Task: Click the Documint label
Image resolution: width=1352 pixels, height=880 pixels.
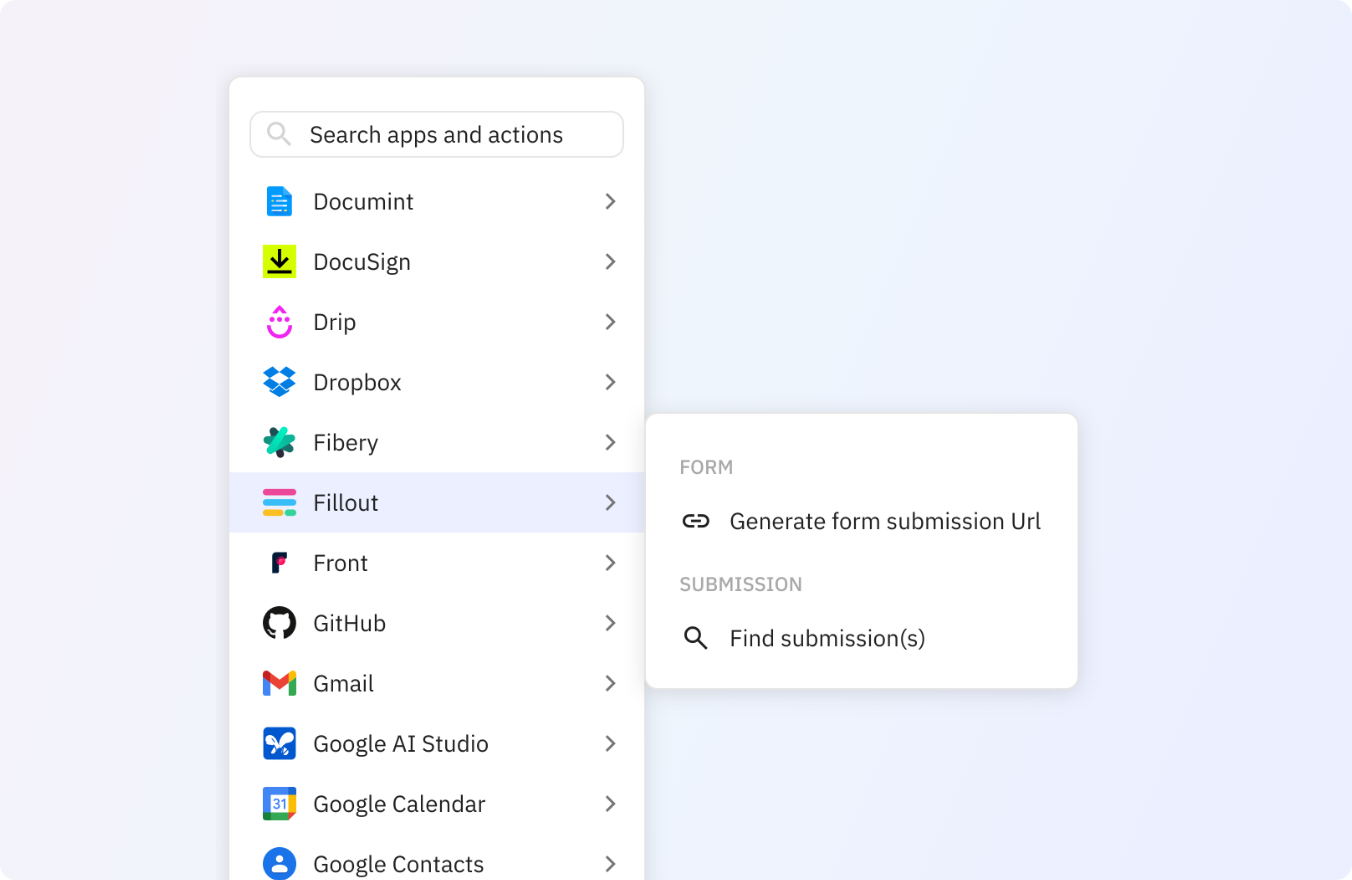Action: [x=363, y=201]
